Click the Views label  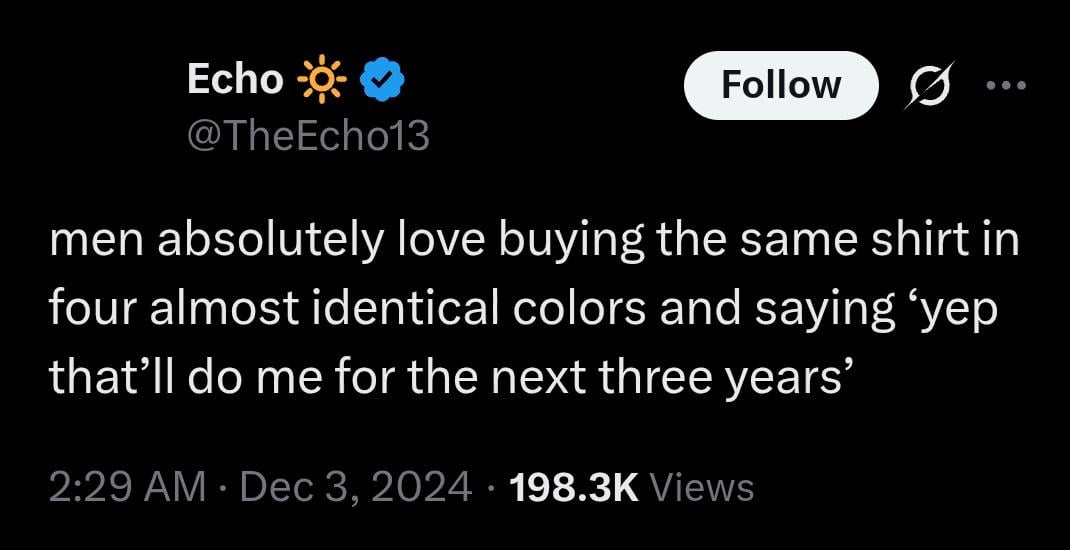click(x=703, y=488)
